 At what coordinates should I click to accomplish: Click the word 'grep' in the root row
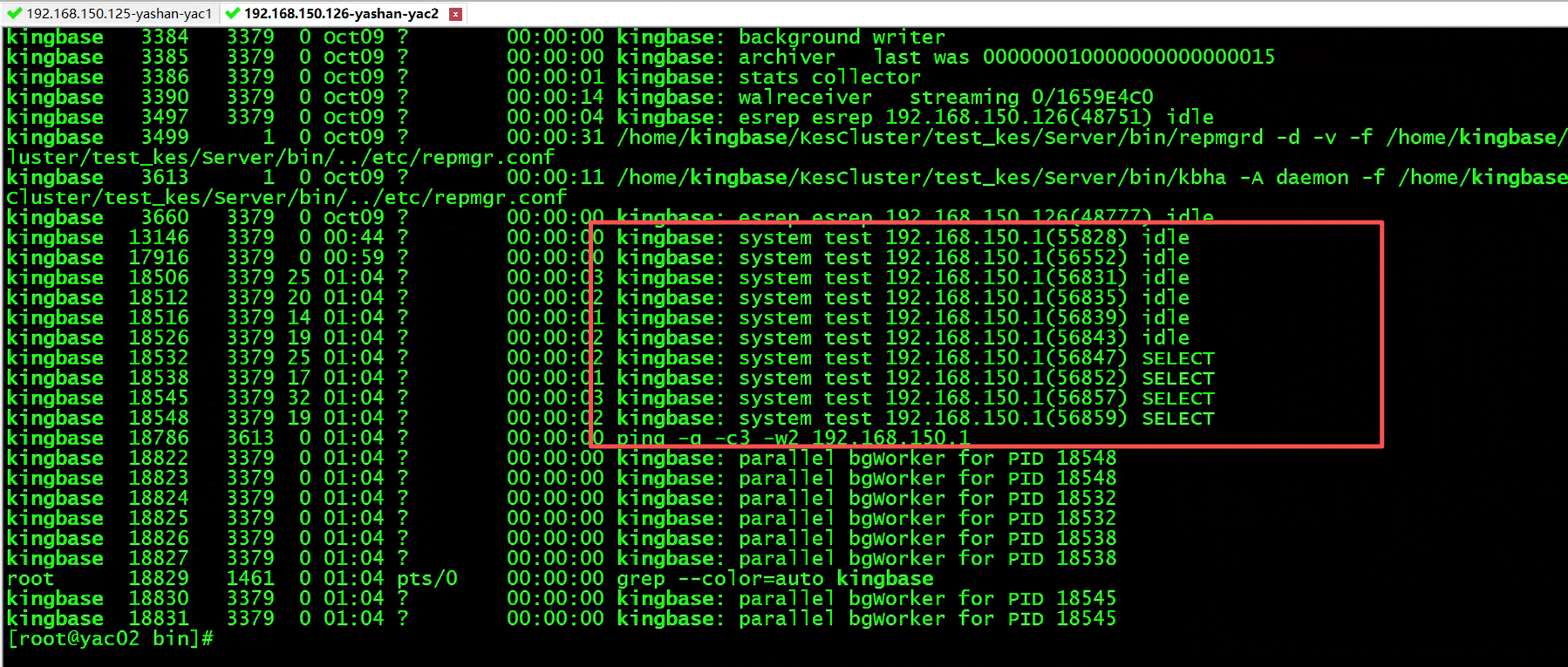click(x=641, y=578)
